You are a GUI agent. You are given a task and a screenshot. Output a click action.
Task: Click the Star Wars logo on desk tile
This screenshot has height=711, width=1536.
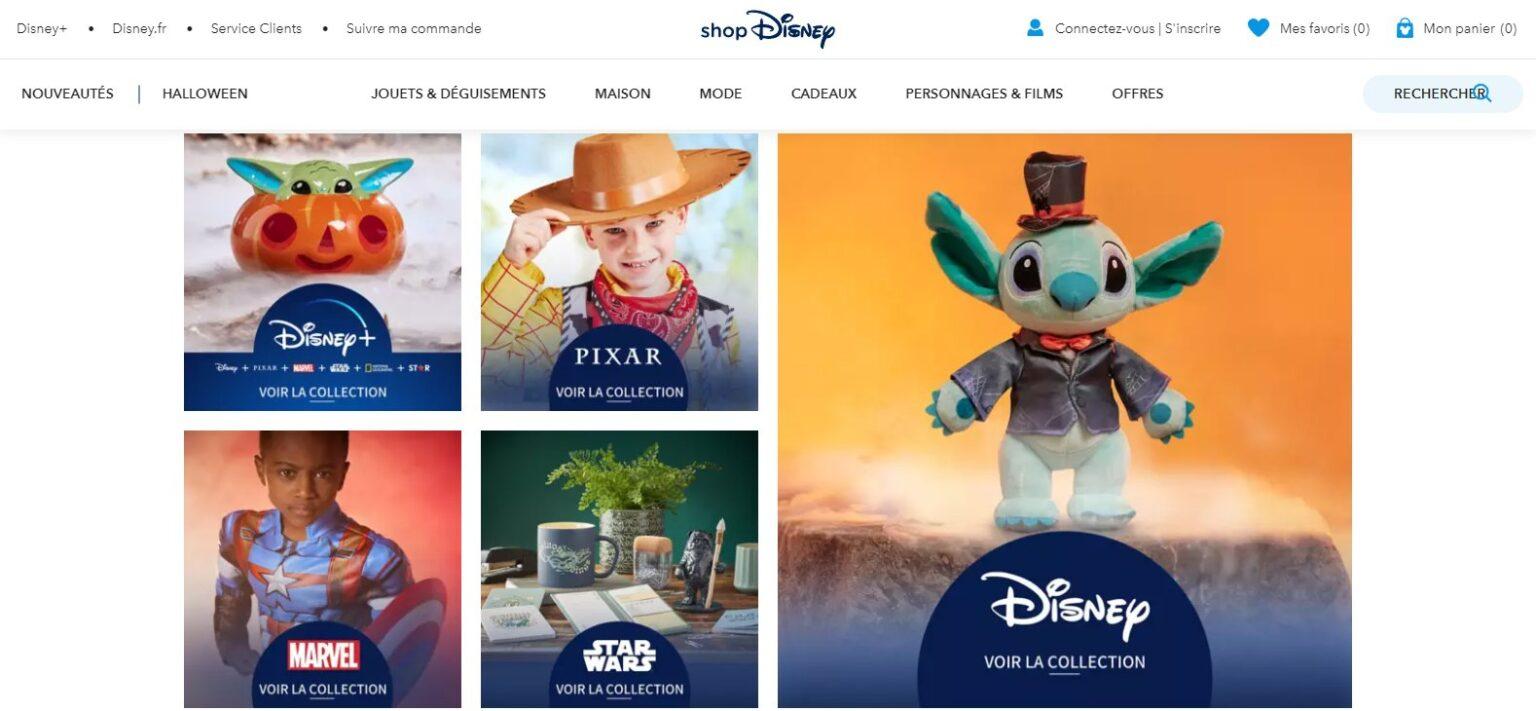pos(619,655)
